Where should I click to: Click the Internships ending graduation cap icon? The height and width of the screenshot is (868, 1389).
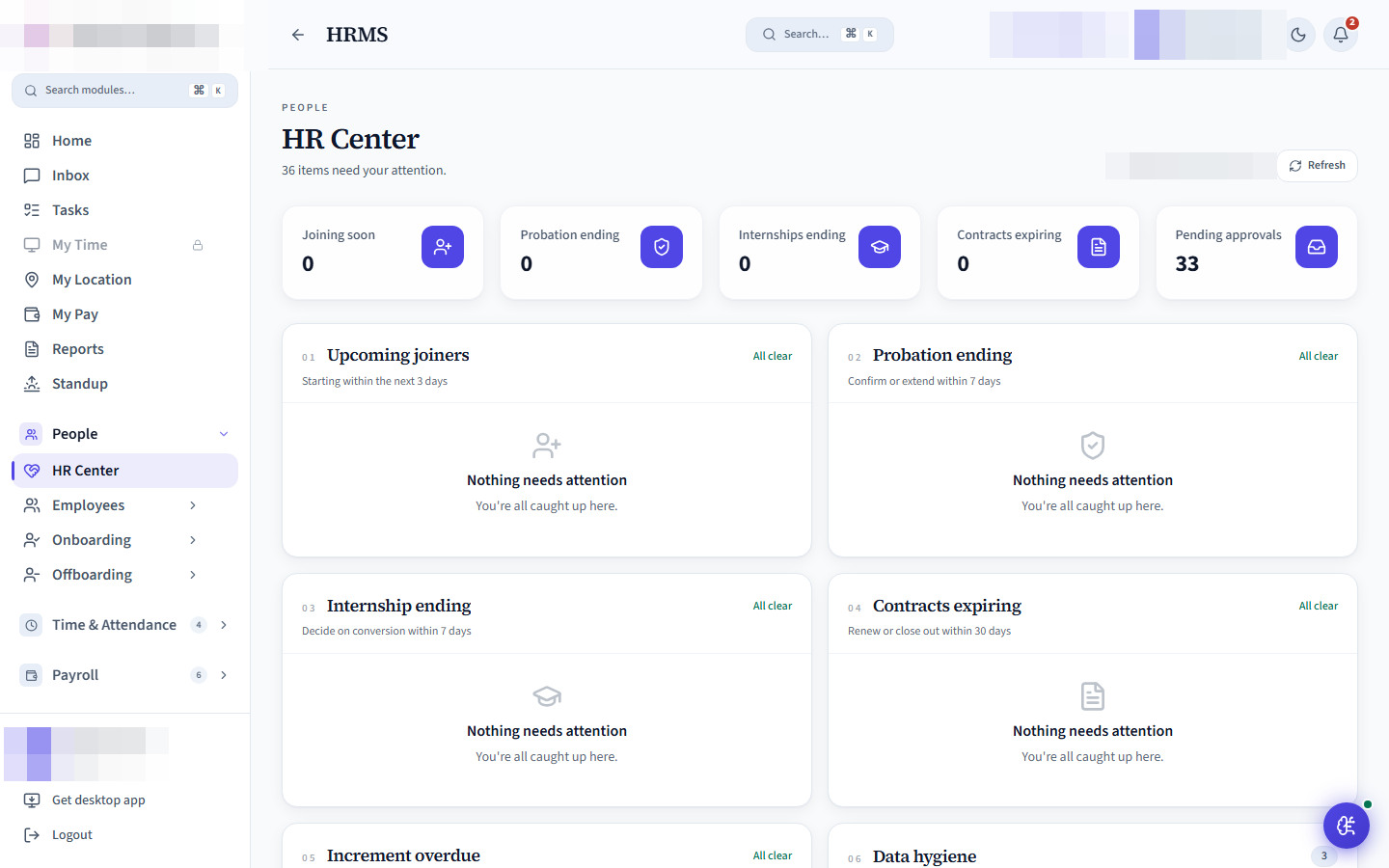880,247
